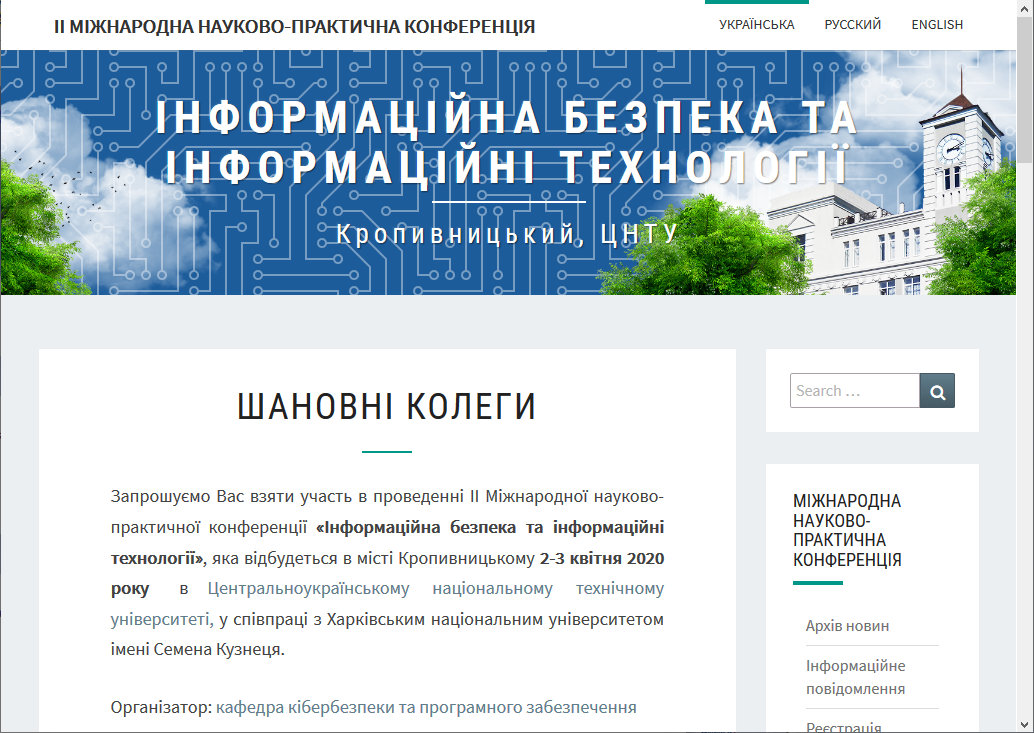Open the Центральноукраїнському національному технічному університеті link
This screenshot has width=1034, height=733.
[x=435, y=588]
